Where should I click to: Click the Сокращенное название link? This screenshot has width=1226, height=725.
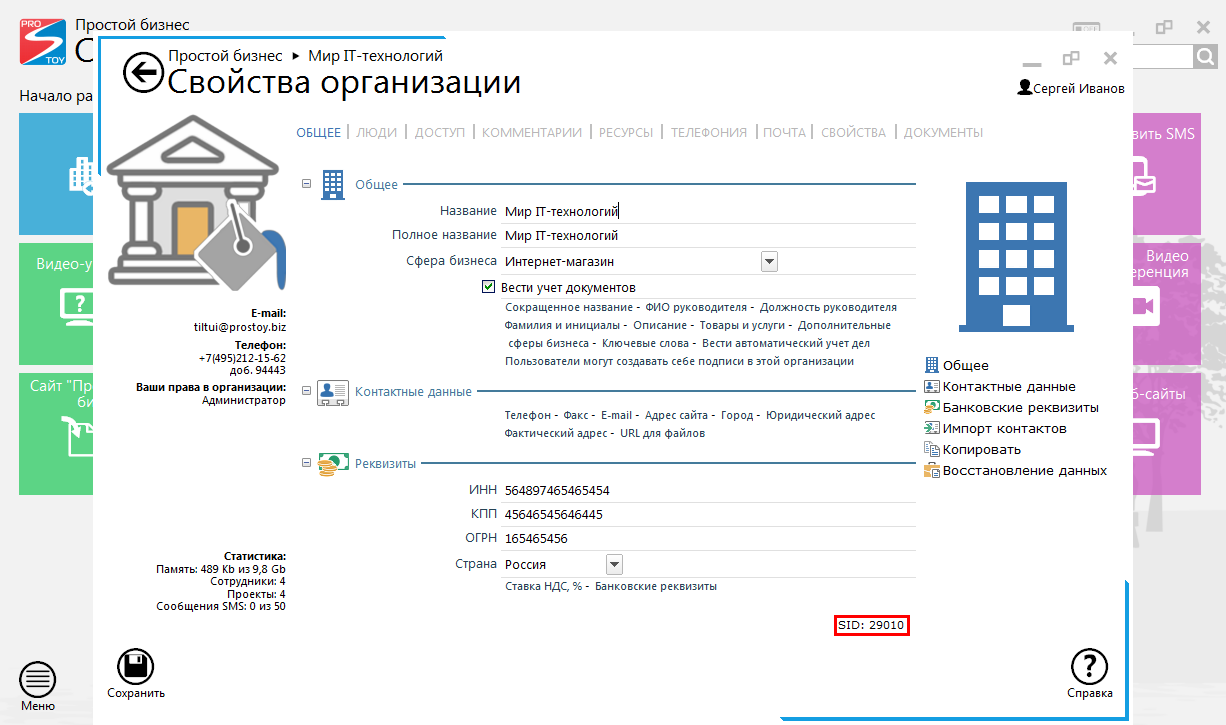568,307
